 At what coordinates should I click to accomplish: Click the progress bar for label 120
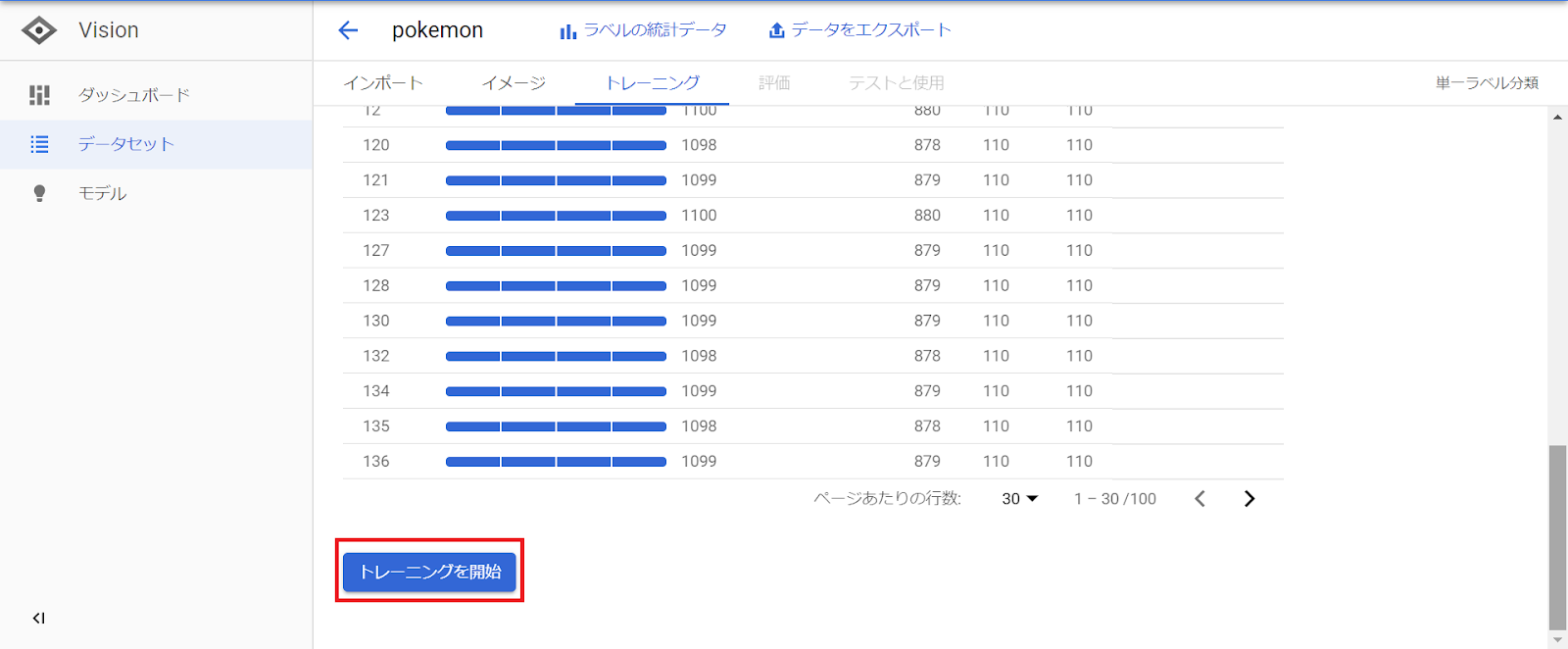coord(556,145)
